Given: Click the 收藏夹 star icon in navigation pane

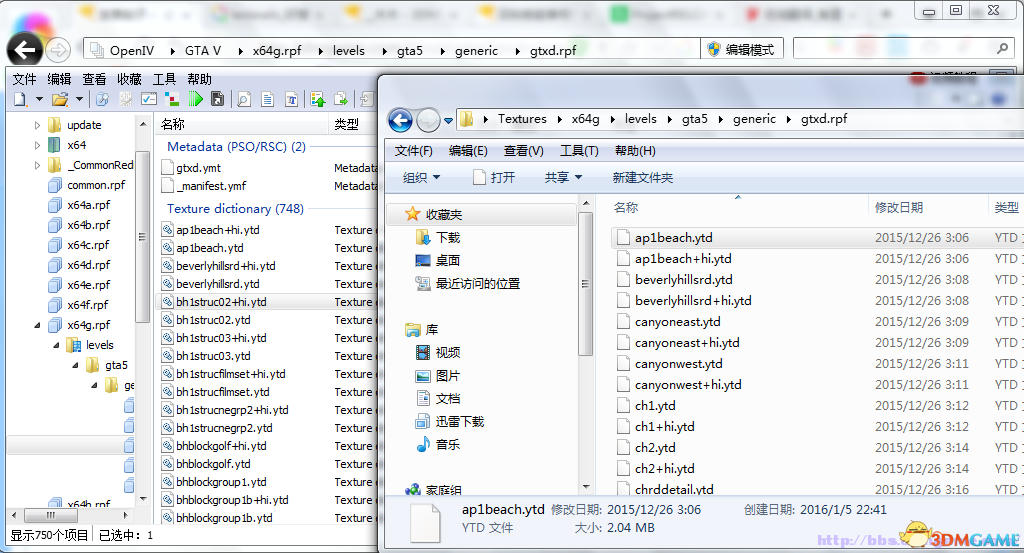Looking at the screenshot, I should coord(412,214).
